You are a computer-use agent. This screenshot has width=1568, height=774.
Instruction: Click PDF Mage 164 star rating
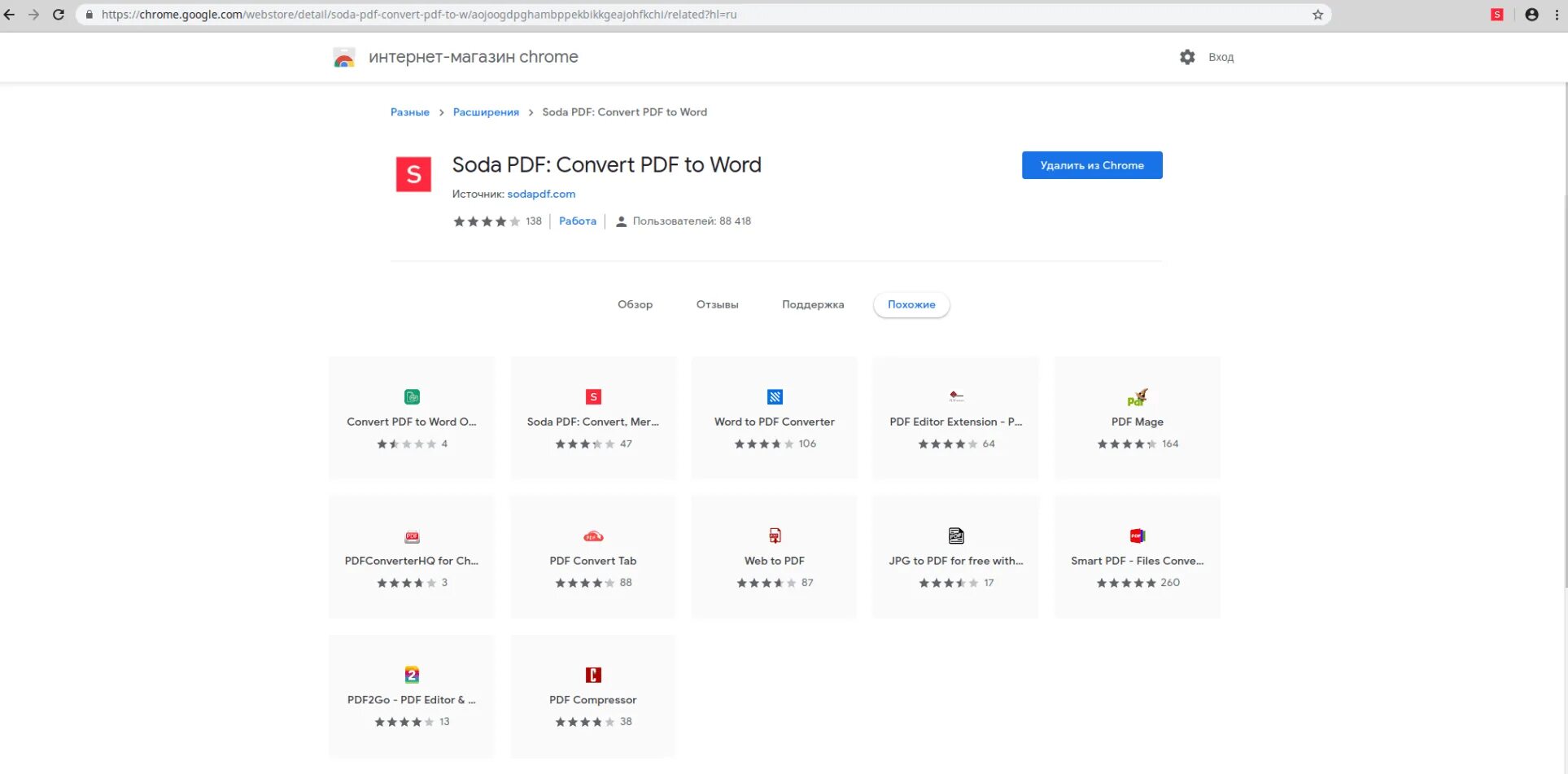coord(1138,444)
